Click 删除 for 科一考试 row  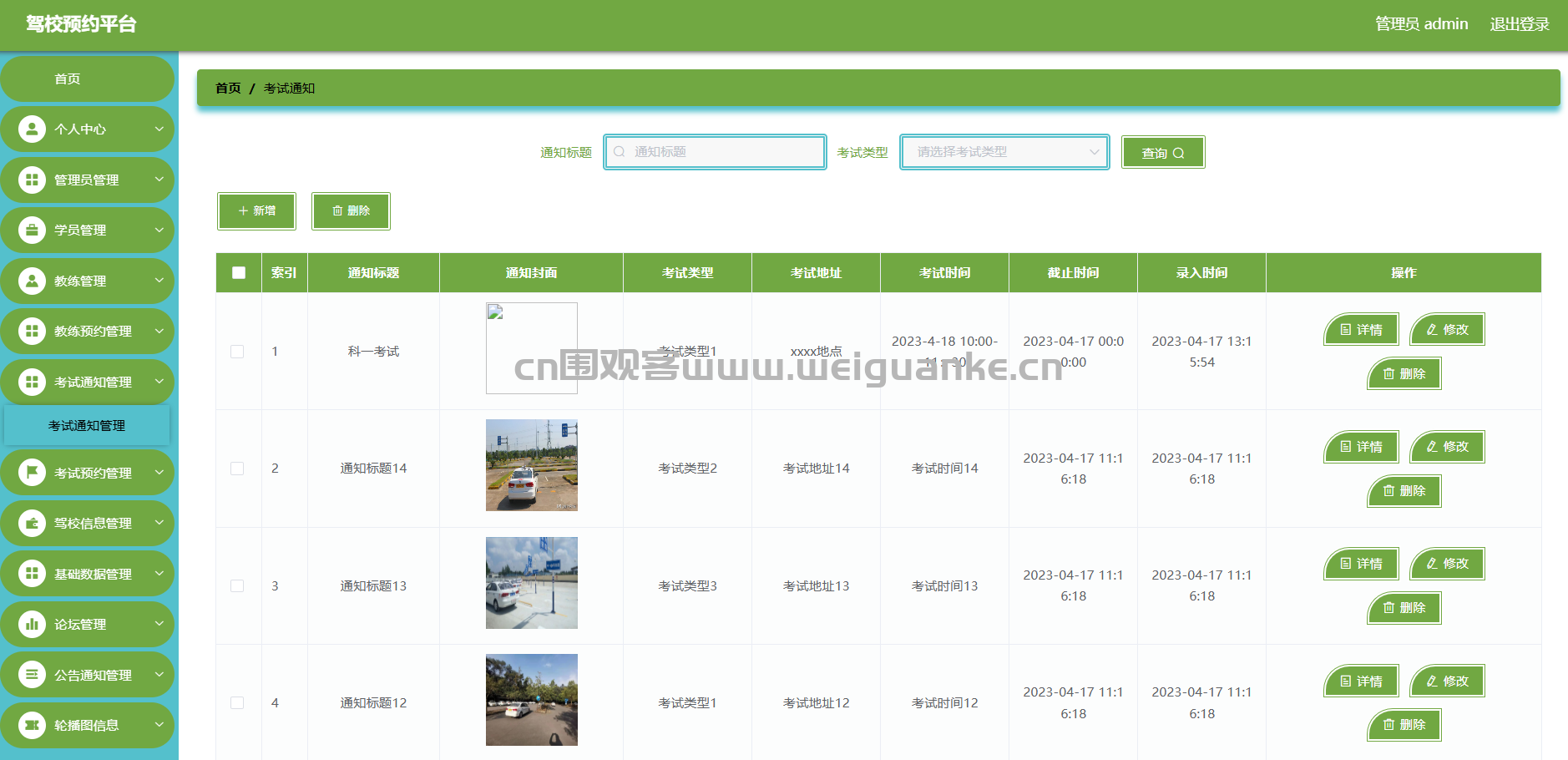(x=1404, y=373)
